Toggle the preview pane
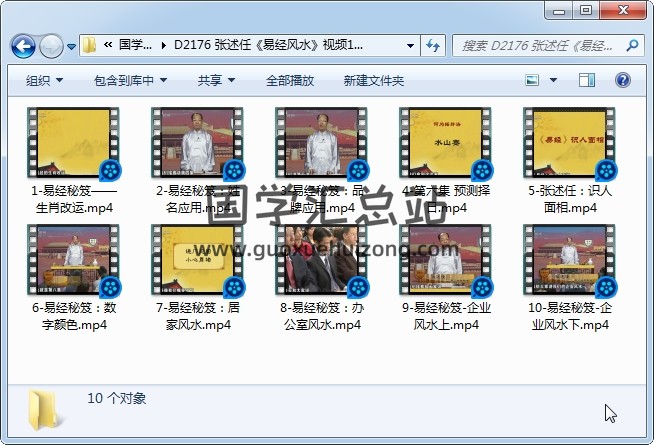 click(x=587, y=80)
